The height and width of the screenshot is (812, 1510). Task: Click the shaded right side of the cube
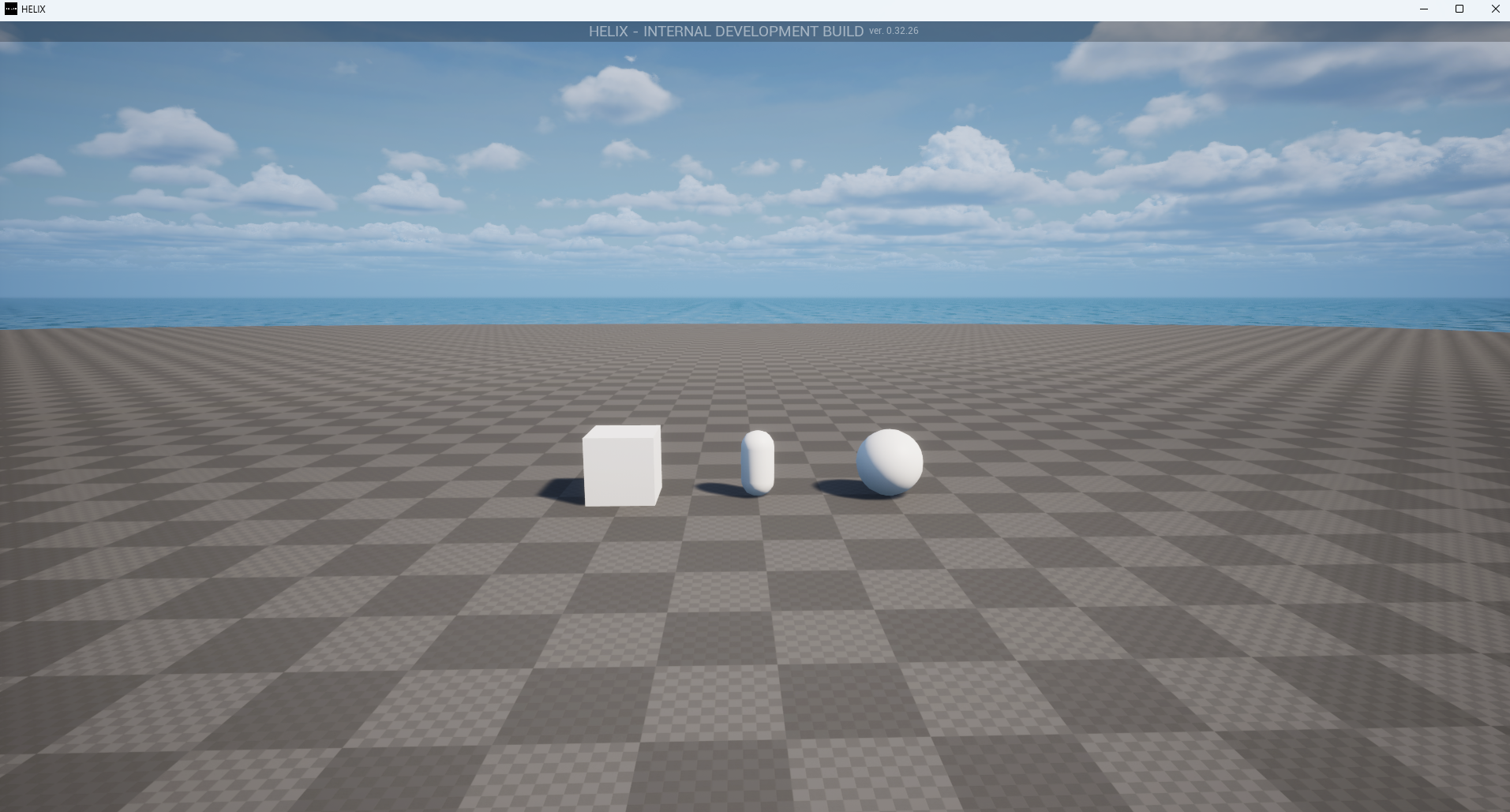click(x=658, y=466)
